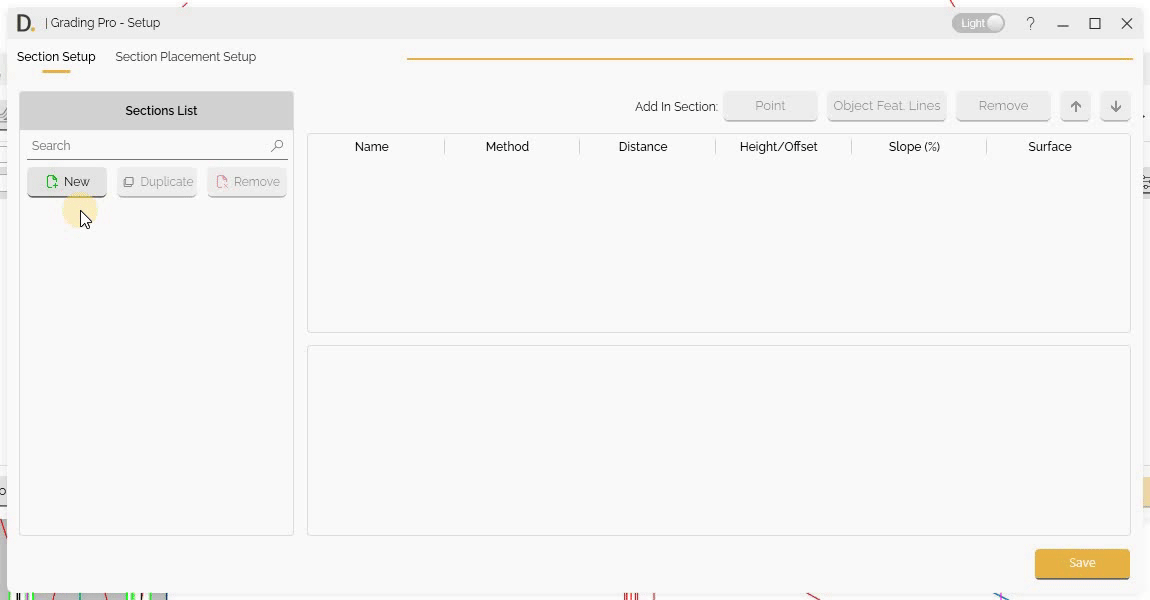1150x600 pixels.
Task: Click the Object Feat. Lines button
Action: click(886, 106)
